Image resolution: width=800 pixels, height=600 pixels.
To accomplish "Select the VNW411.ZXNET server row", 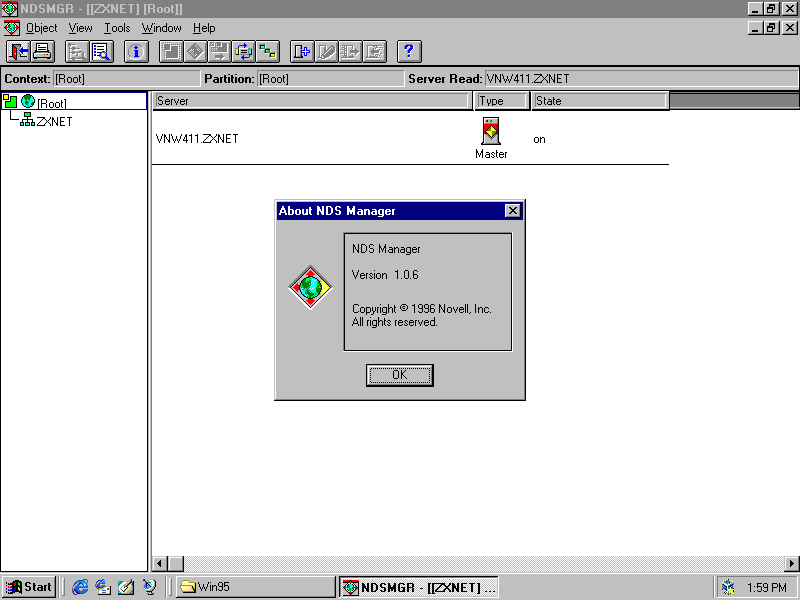I will click(410, 138).
